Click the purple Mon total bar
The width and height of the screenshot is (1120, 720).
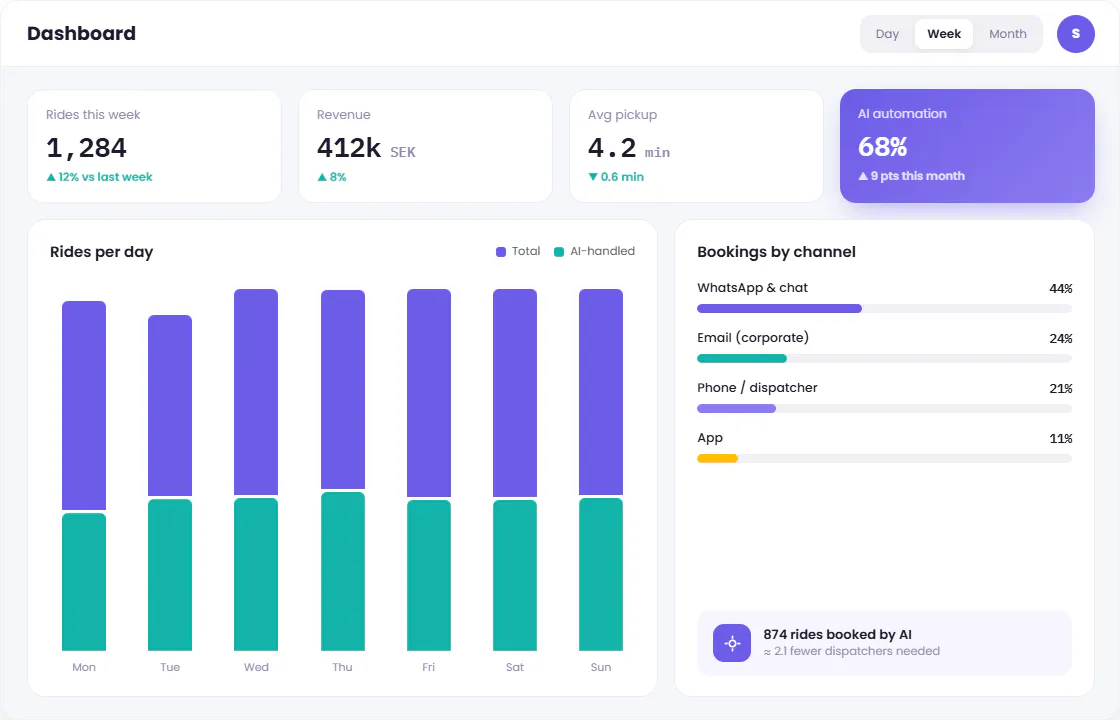[84, 406]
